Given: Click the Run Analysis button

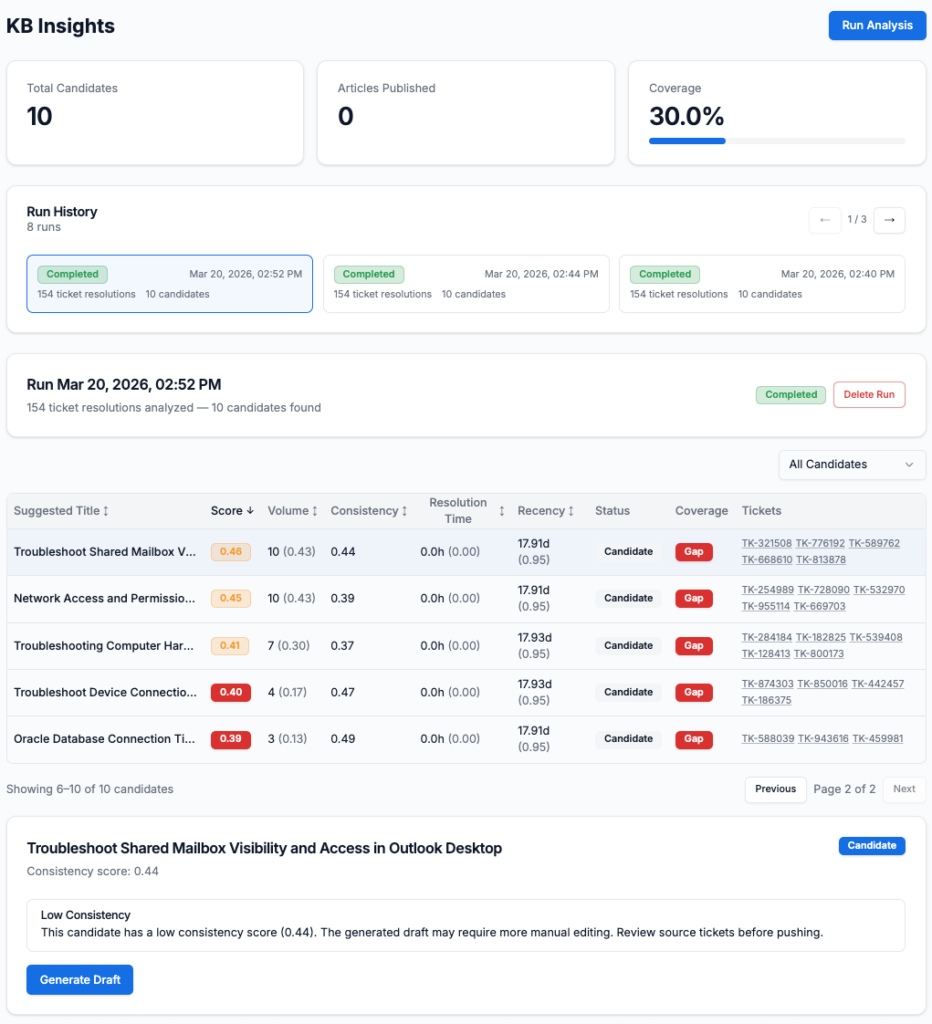Looking at the screenshot, I should coord(877,26).
